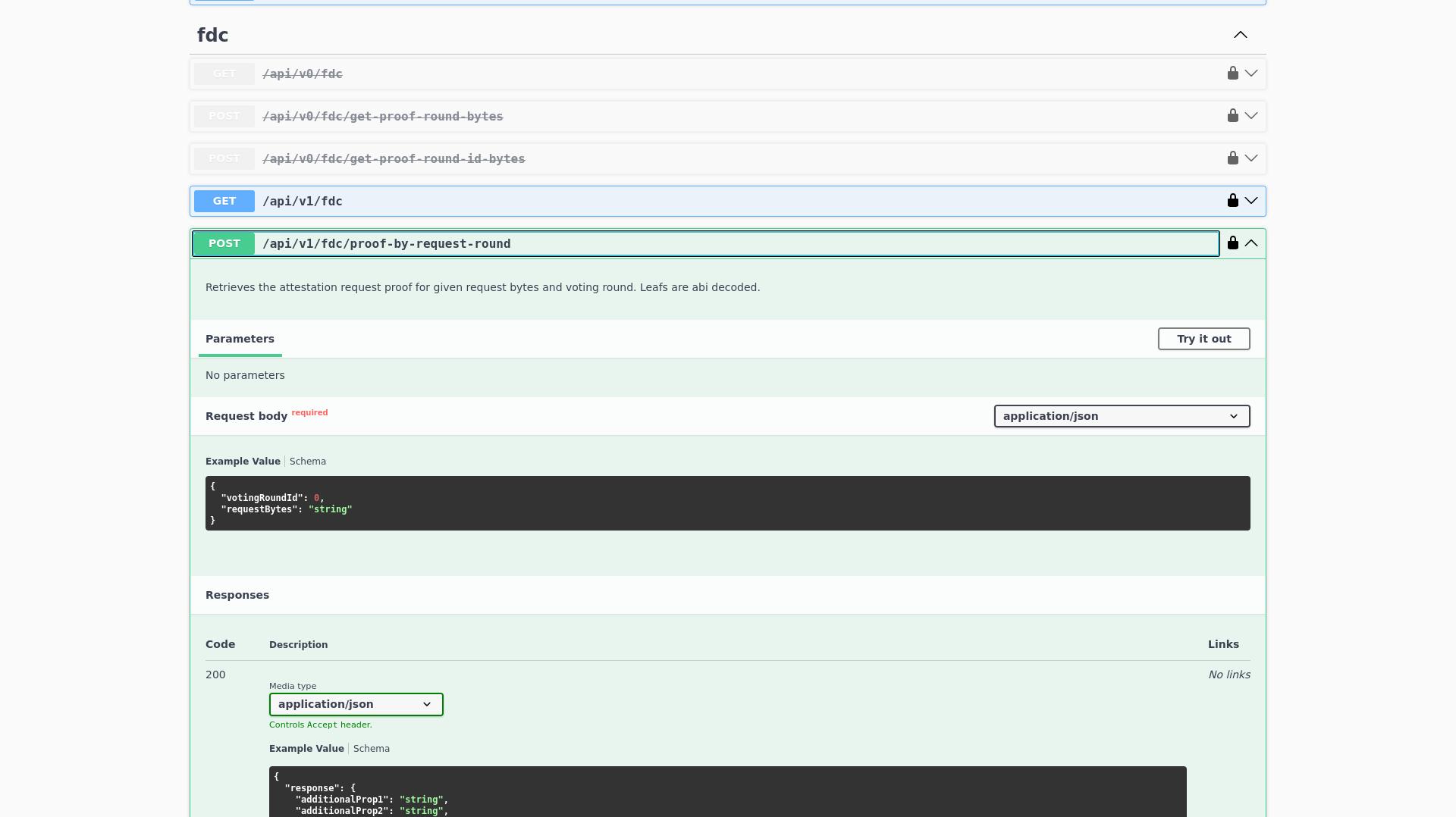This screenshot has width=1456, height=817.
Task: Switch to Schema view for the Request body
Action: (307, 461)
